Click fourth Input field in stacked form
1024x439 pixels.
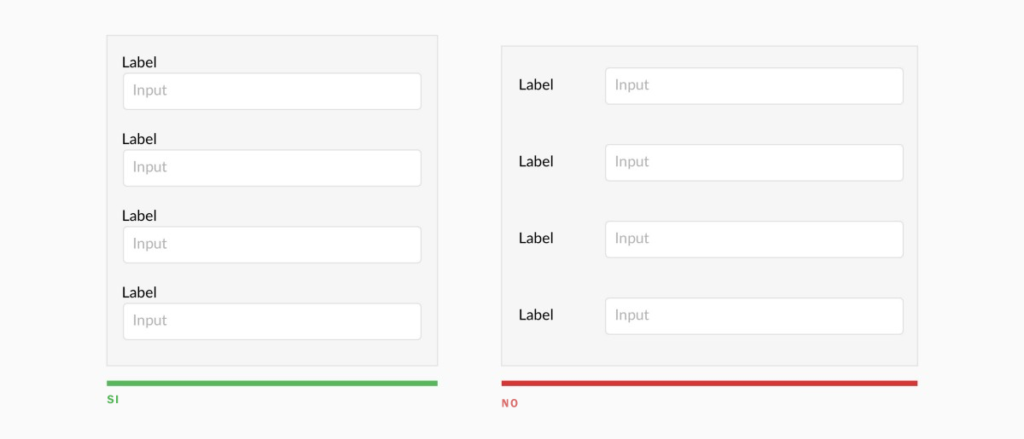(272, 321)
